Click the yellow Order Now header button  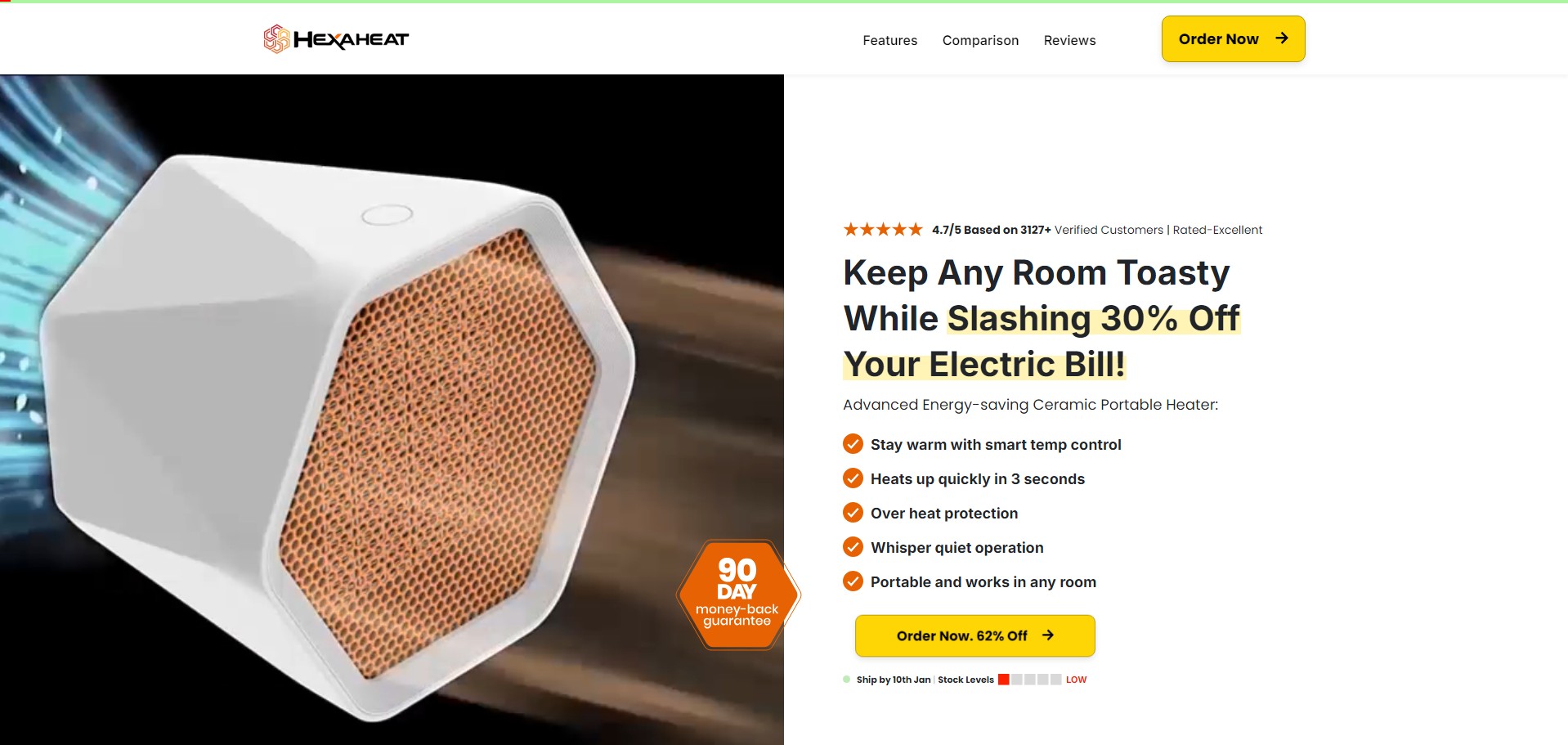pos(1233,38)
